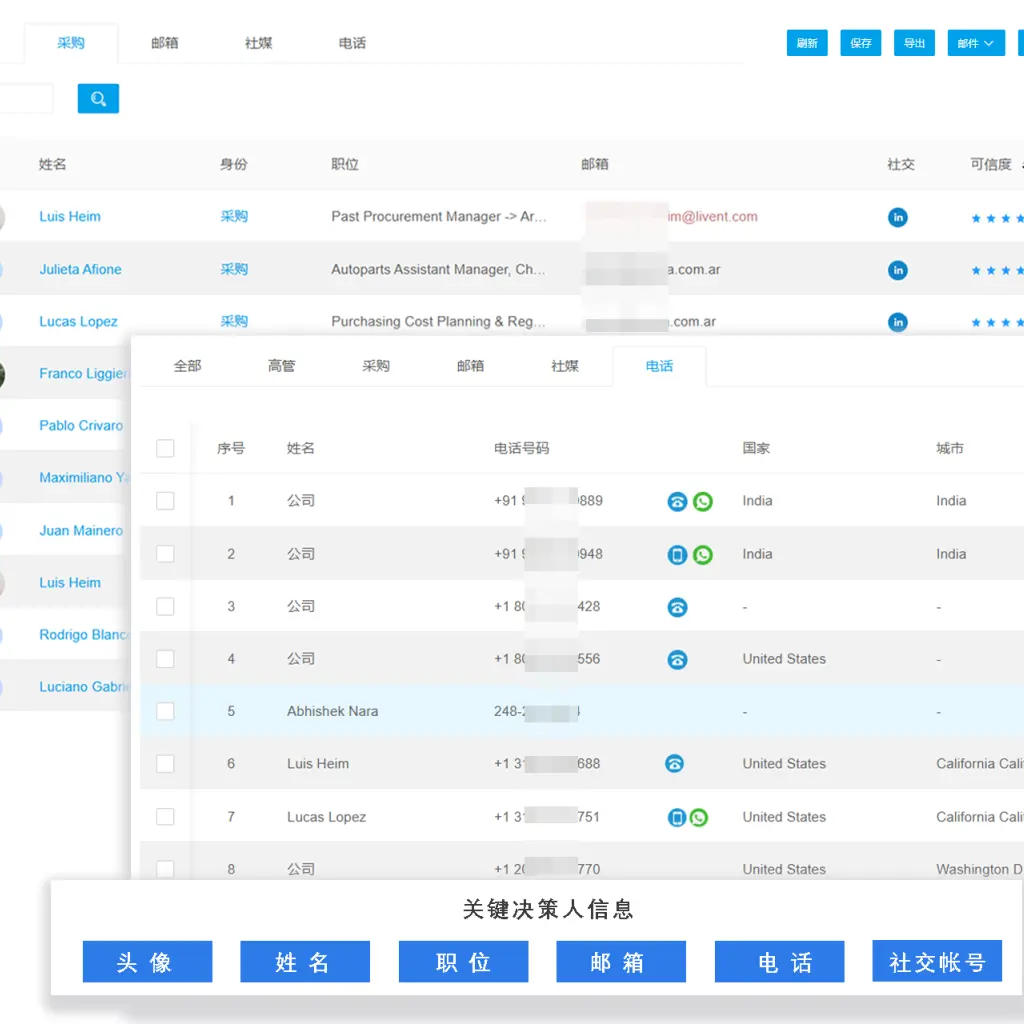The height and width of the screenshot is (1024, 1024).
Task: Click the 导出 export button
Action: 914,43
